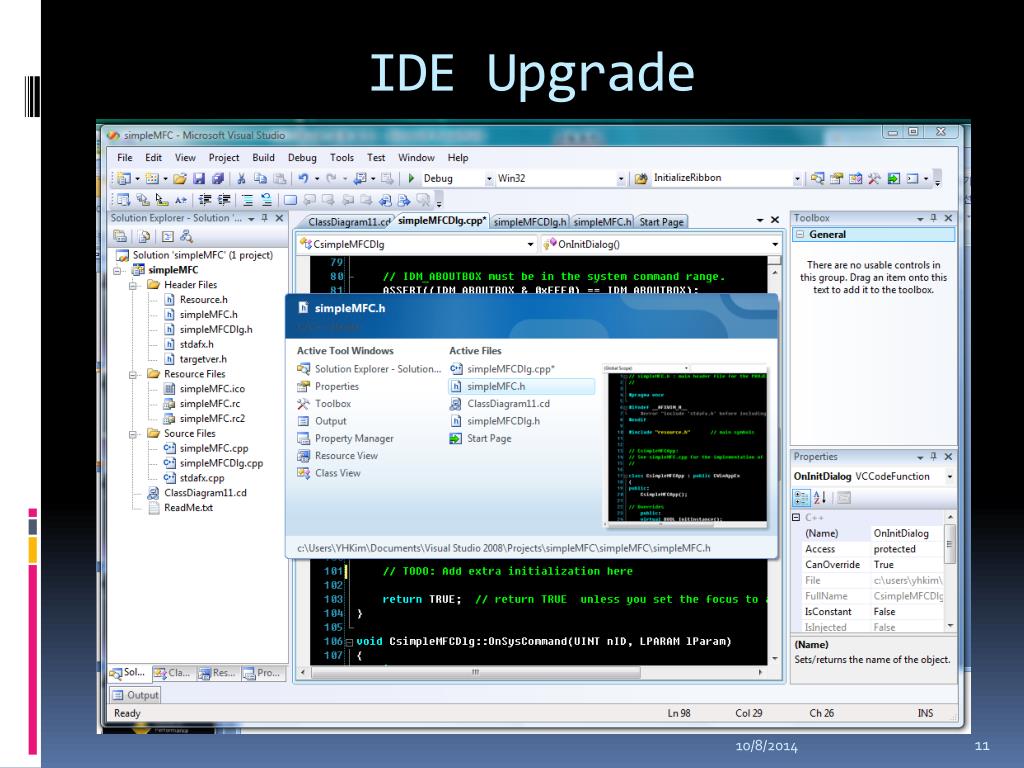Viewport: 1024px width, 768px height.
Task: Click the Decrease Indent icon
Action: (205, 200)
